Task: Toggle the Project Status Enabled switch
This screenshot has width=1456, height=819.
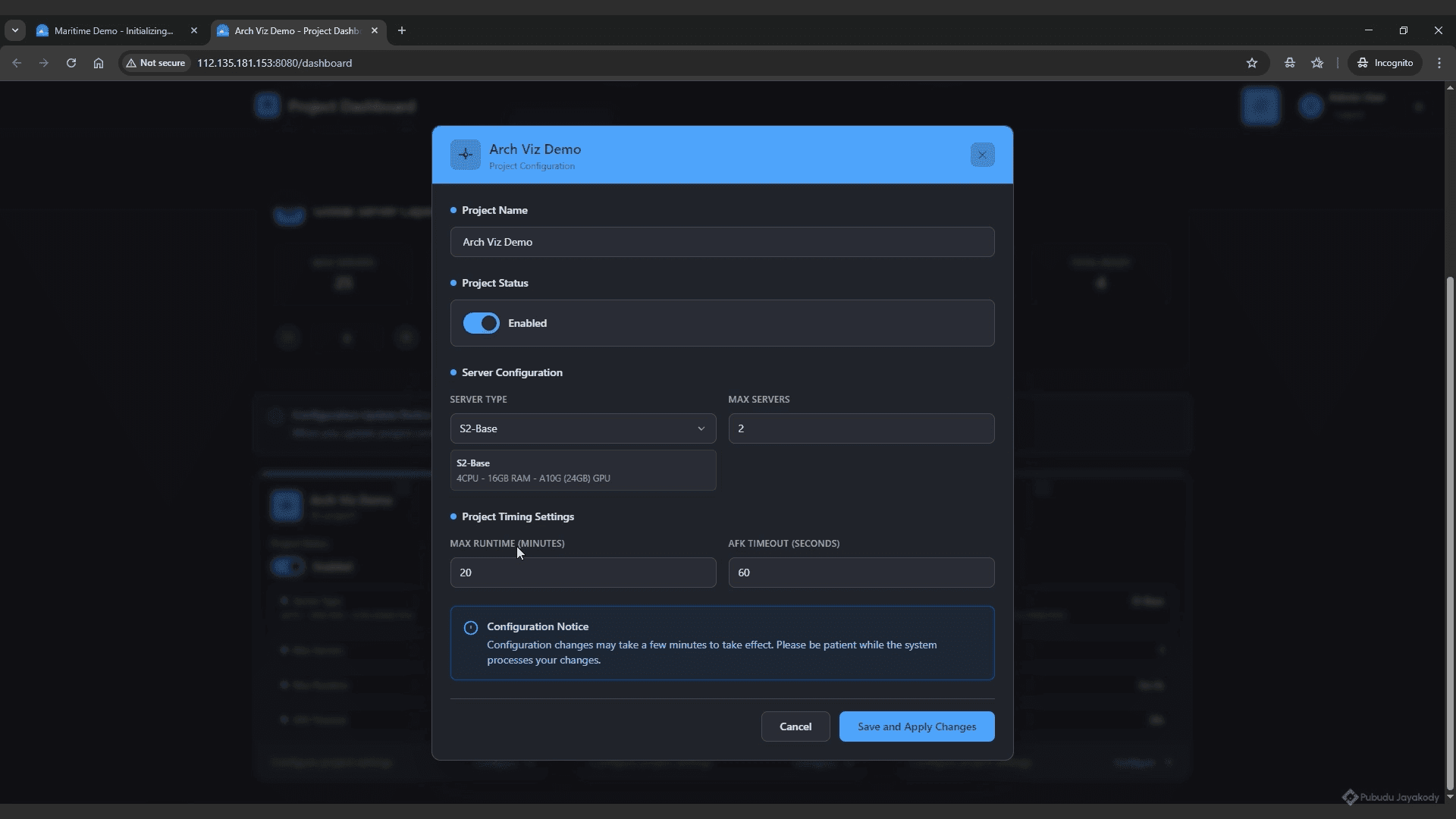Action: point(481,323)
